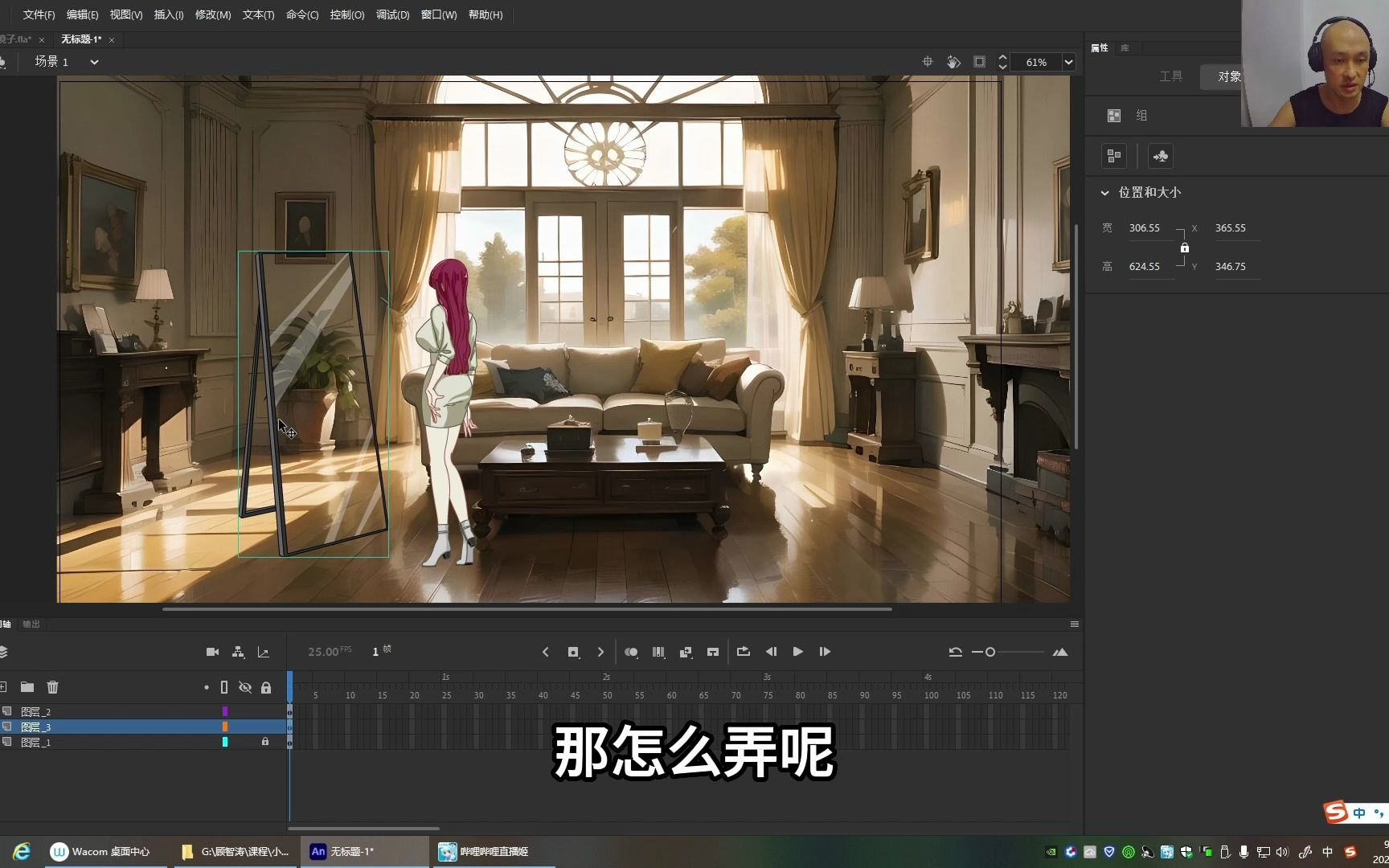The height and width of the screenshot is (868, 1389).
Task: Click the delete layer trash icon
Action: click(x=53, y=687)
